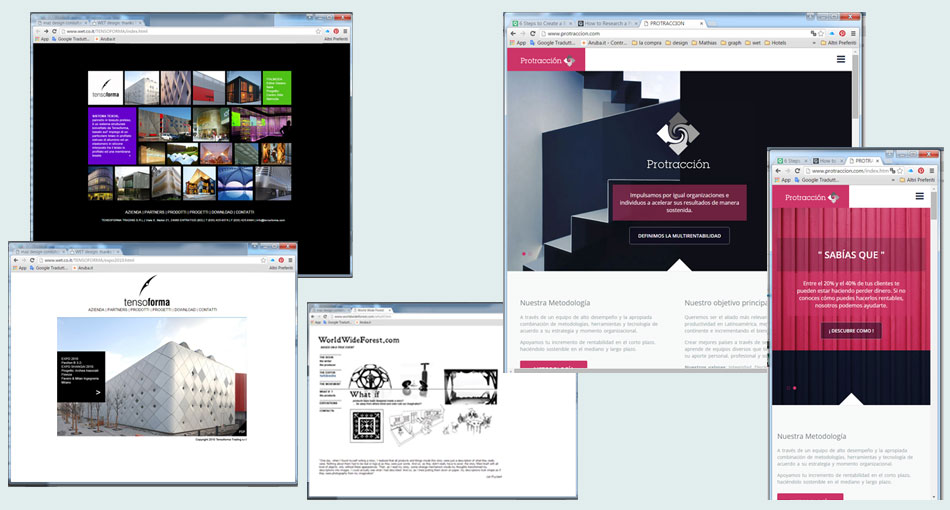This screenshot has height=510, width=950.
Task: Click translate icon in large Protracción address bar
Action: click(813, 34)
